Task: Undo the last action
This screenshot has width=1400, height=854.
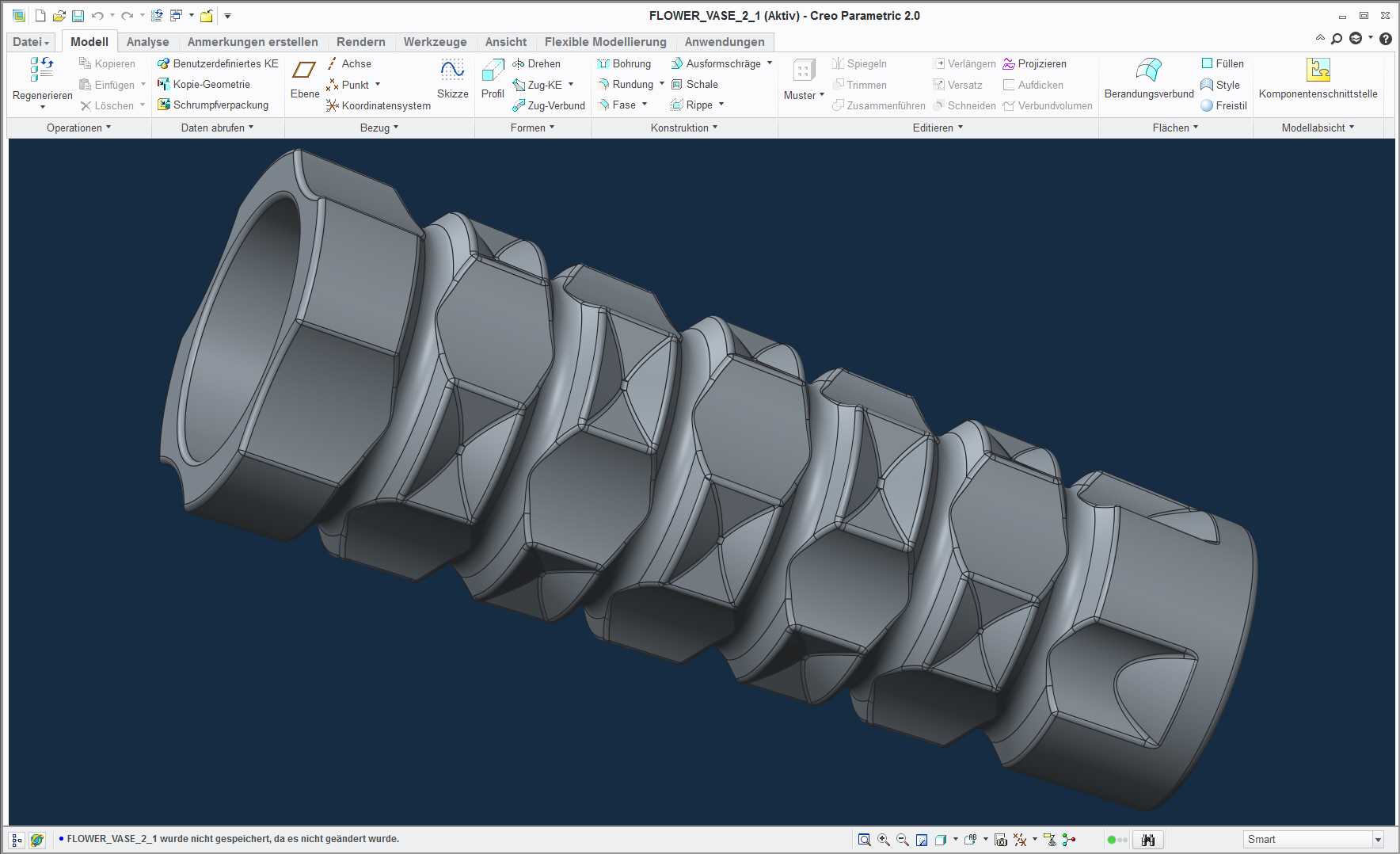Action: coord(97,16)
